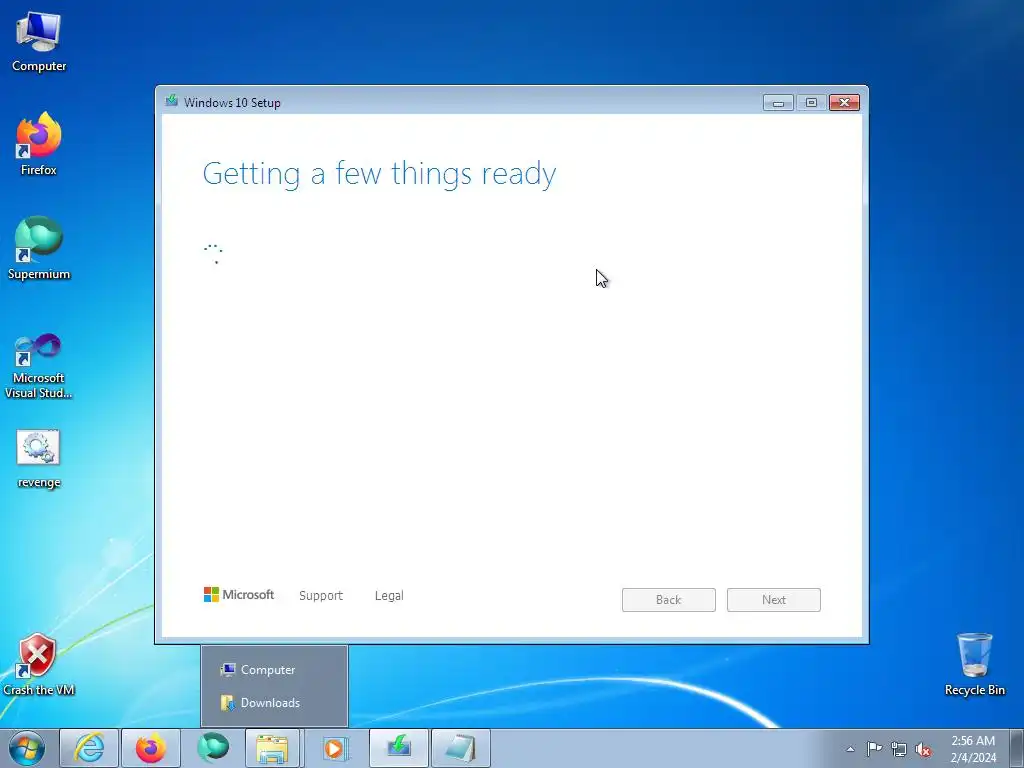Open the Windows Start menu orb
This screenshot has width=1024, height=768.
(x=27, y=748)
